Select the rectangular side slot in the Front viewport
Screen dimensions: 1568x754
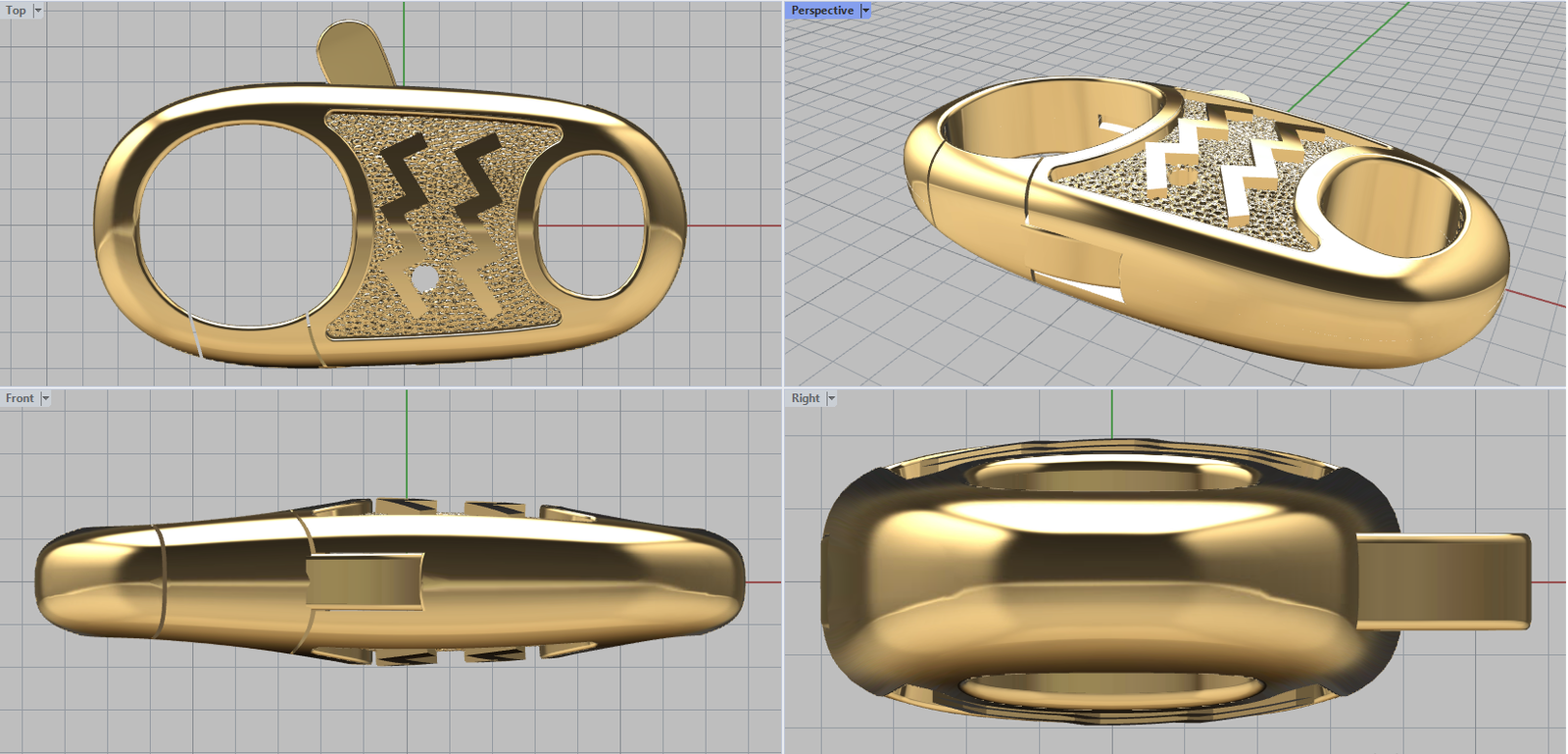click(365, 580)
